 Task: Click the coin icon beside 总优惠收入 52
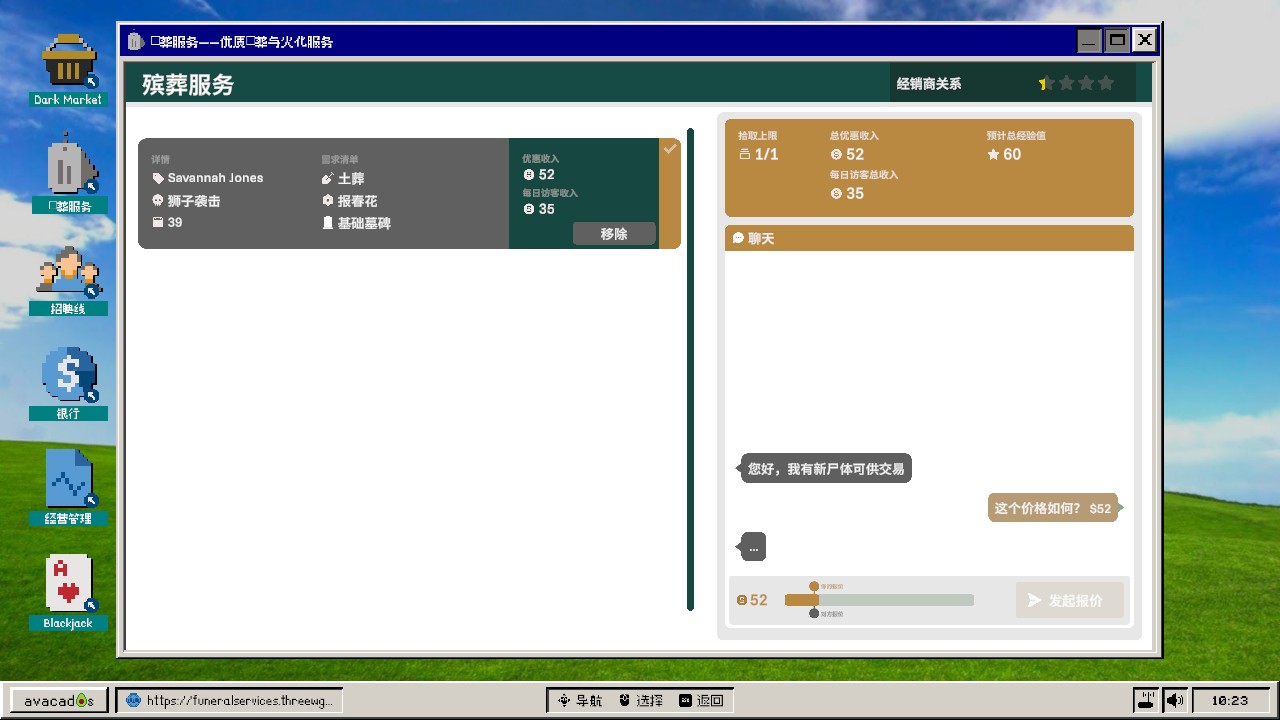[836, 154]
